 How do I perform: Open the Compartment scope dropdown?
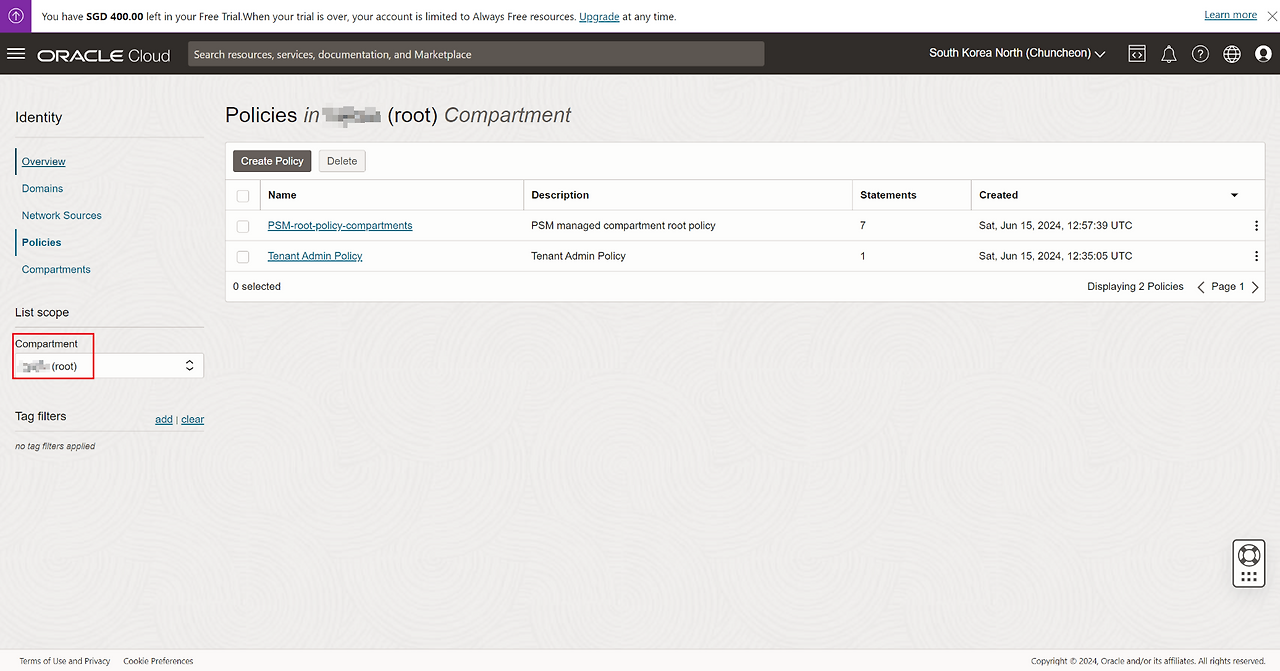pyautogui.click(x=109, y=366)
